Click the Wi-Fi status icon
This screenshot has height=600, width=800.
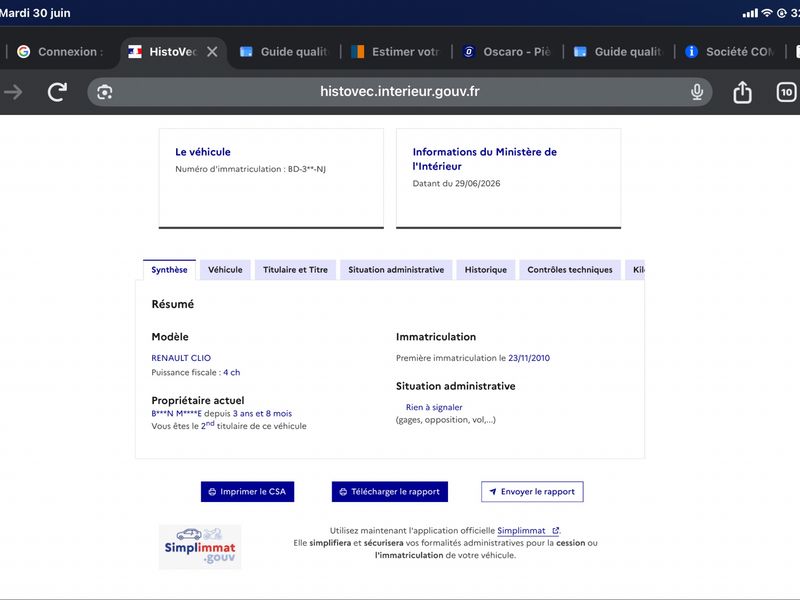(x=767, y=13)
